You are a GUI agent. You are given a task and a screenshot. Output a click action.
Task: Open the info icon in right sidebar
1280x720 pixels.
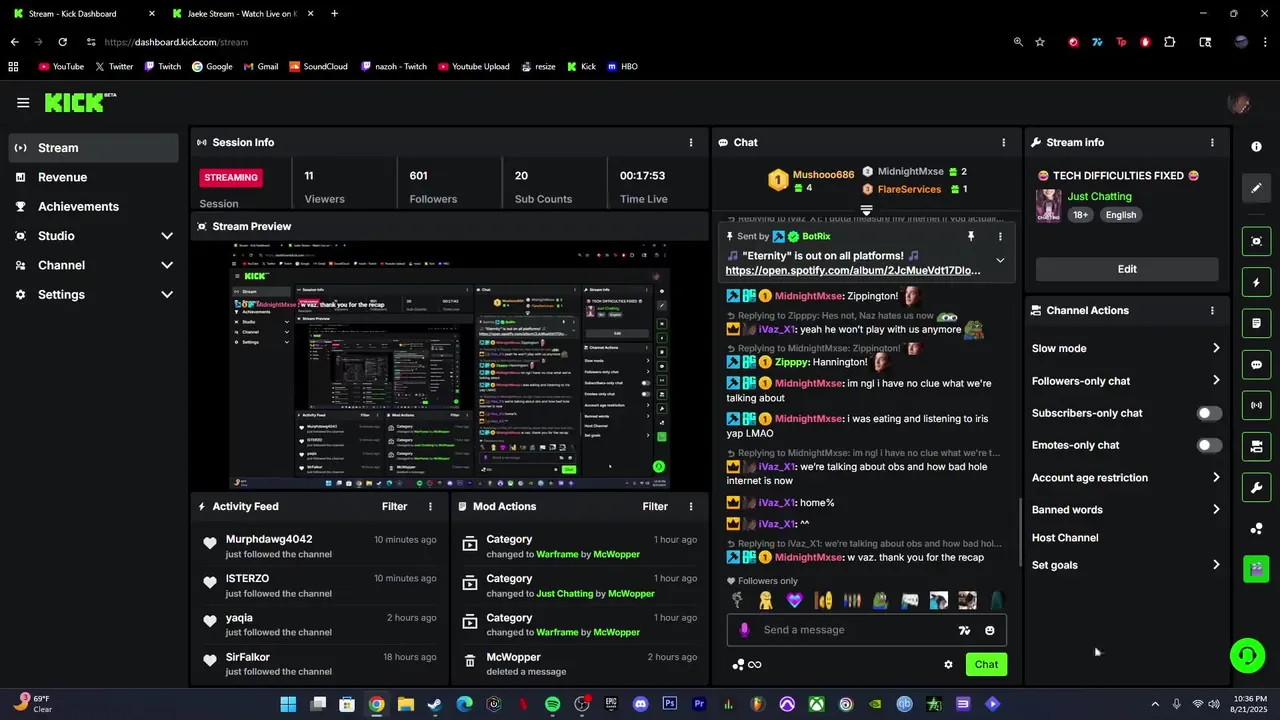coord(1256,146)
